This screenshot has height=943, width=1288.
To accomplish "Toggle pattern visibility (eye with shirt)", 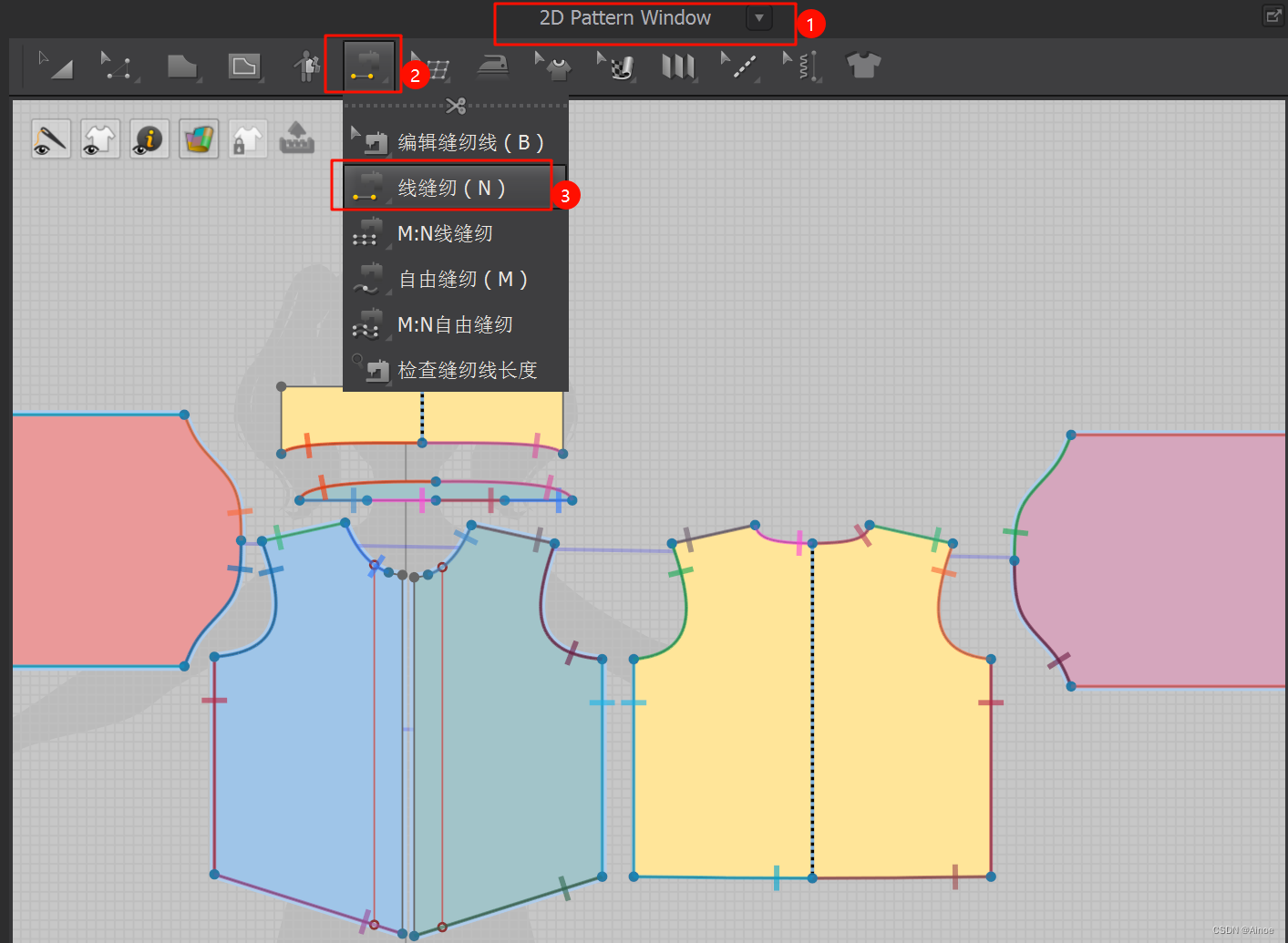I will click(100, 139).
